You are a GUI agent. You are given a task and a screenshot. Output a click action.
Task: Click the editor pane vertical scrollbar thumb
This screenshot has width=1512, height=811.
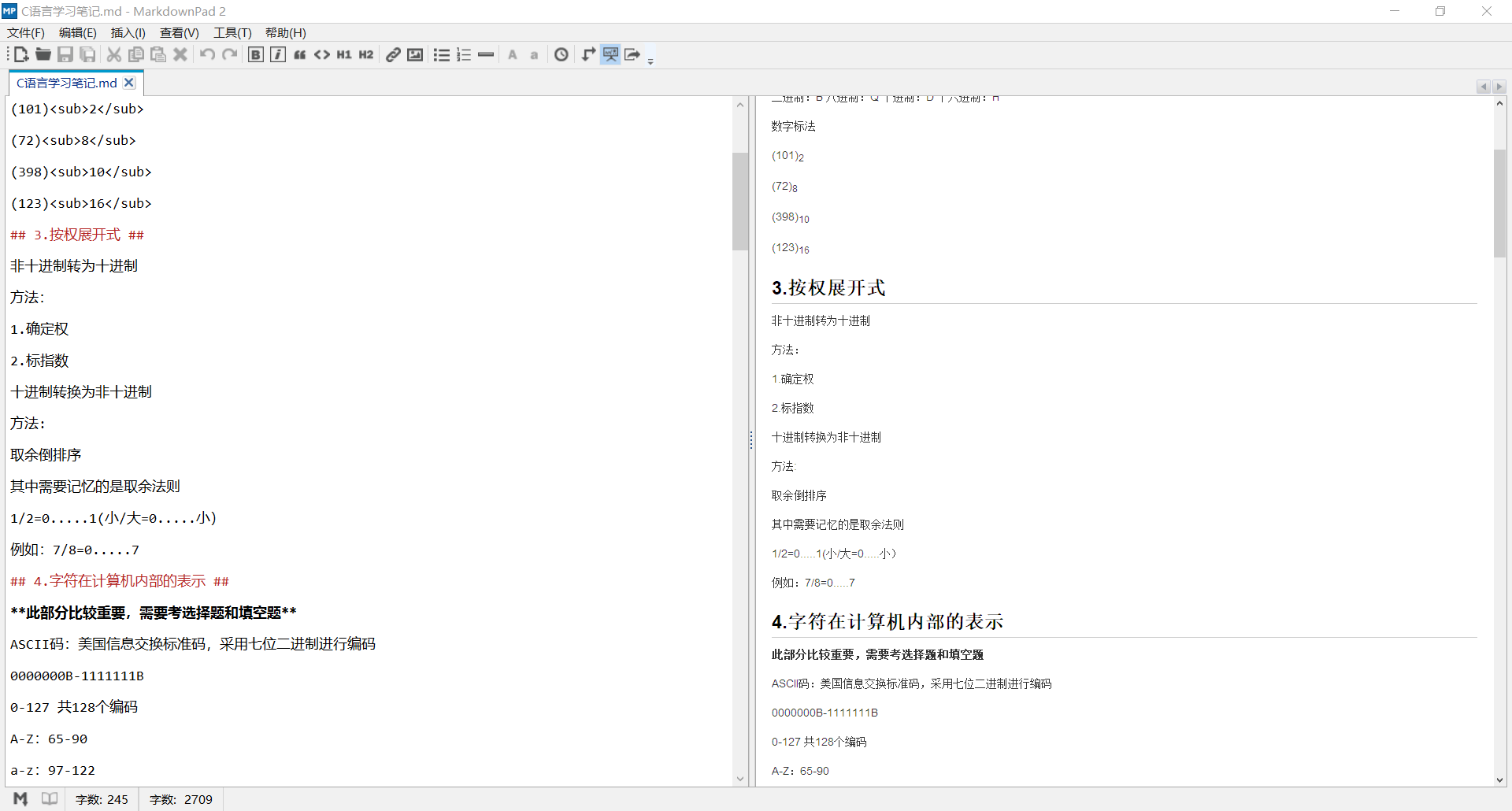point(739,201)
